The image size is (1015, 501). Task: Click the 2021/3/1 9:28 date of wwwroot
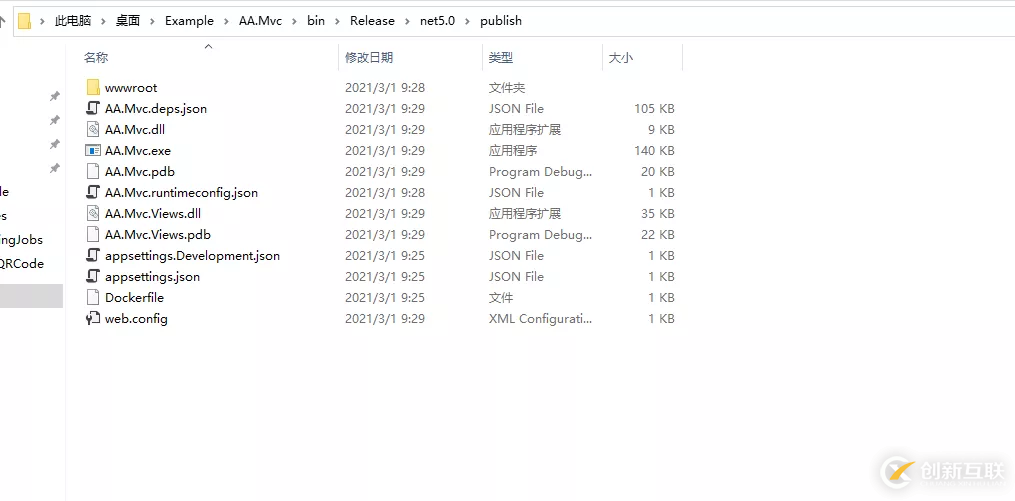pos(385,87)
